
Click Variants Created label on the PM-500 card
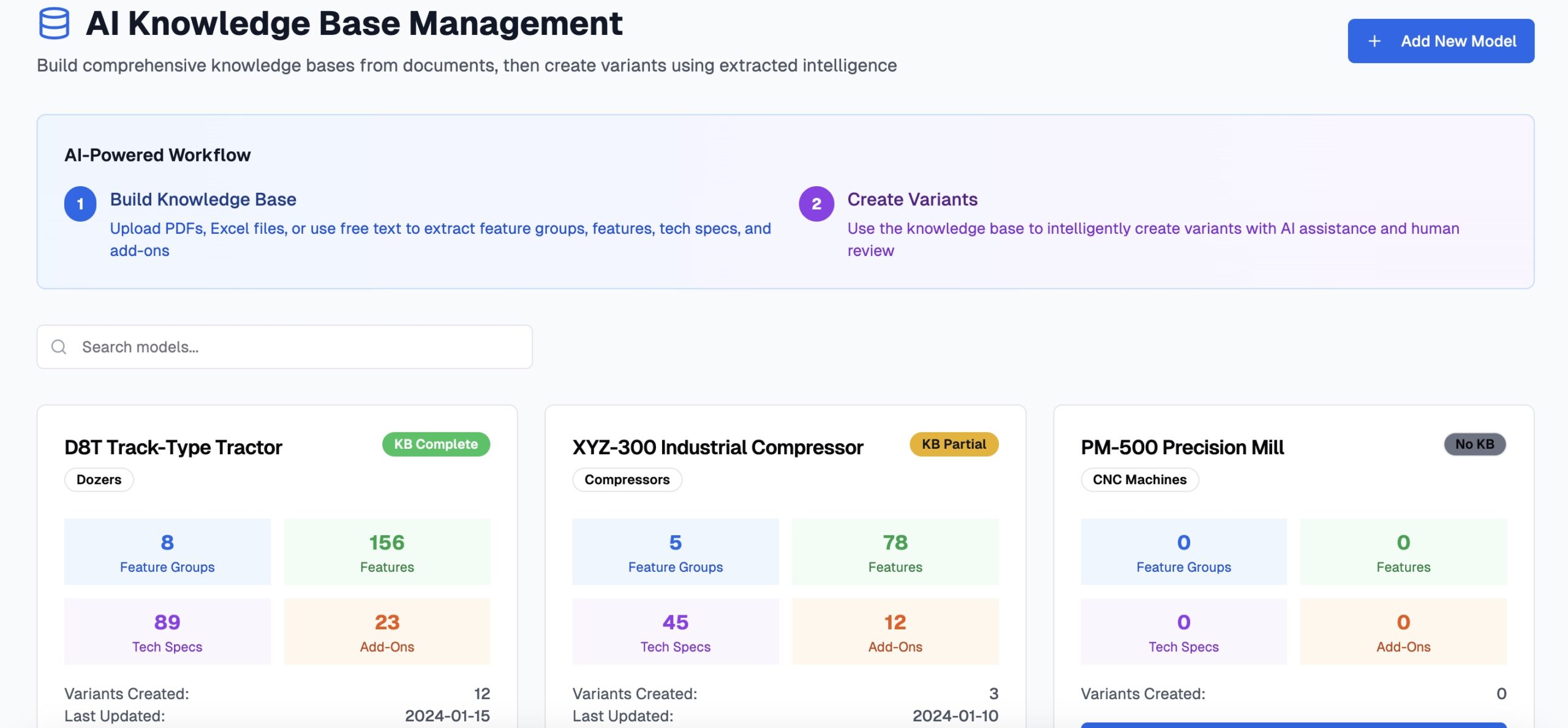(1143, 694)
